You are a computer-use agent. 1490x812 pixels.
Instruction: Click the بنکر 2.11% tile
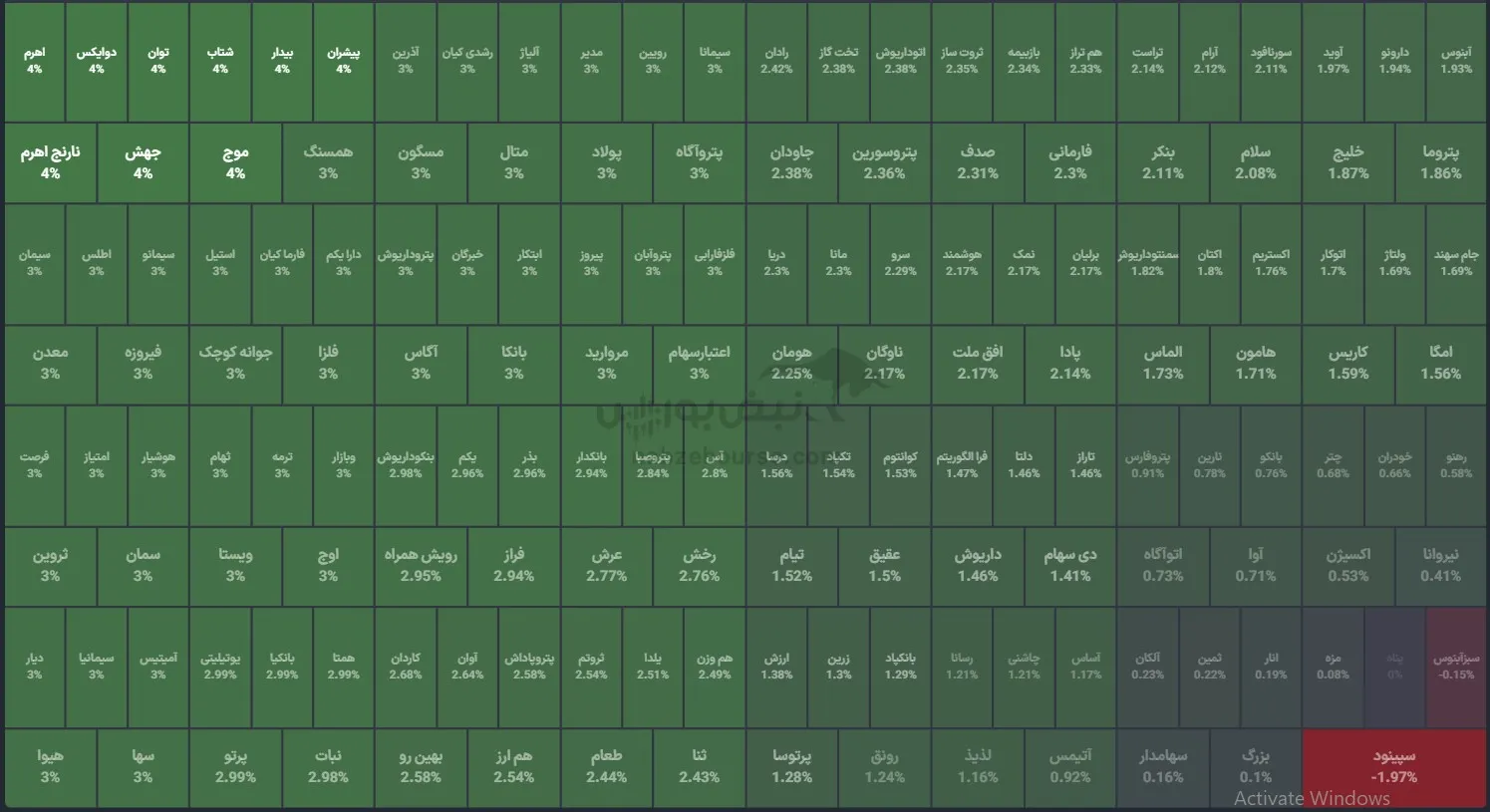[1163, 162]
